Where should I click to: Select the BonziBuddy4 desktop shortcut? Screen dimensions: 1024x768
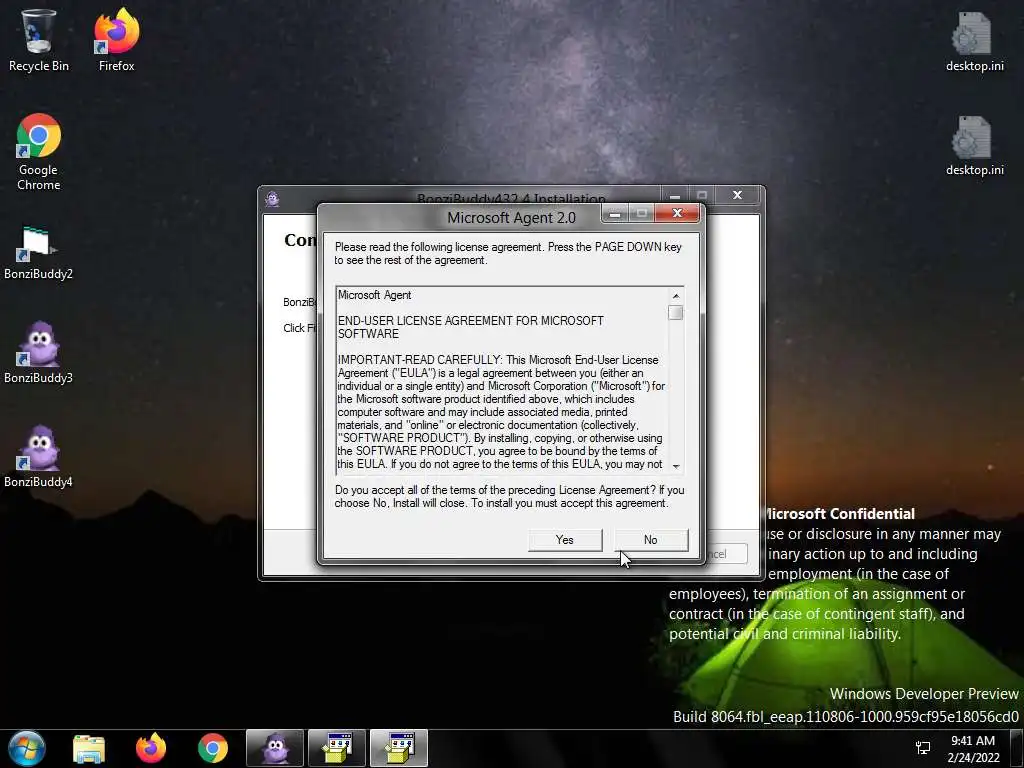click(x=38, y=457)
